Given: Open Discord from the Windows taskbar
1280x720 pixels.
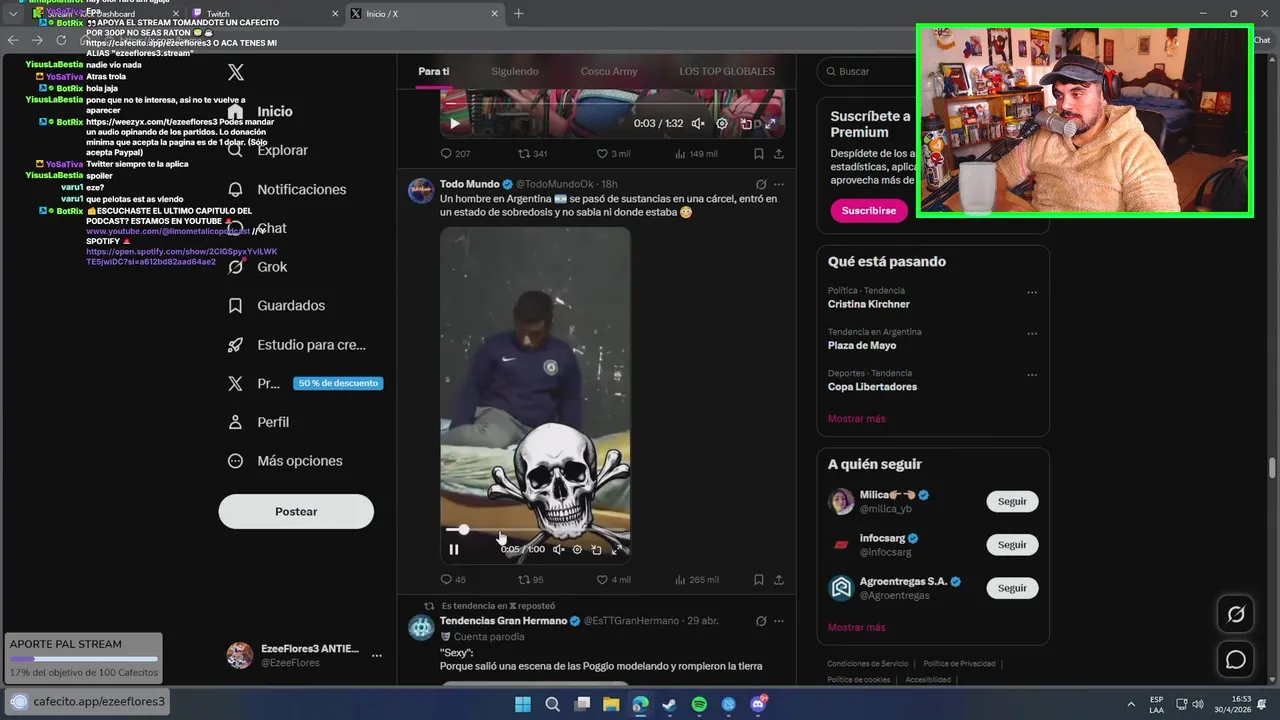Looking at the screenshot, I should (x=758, y=704).
